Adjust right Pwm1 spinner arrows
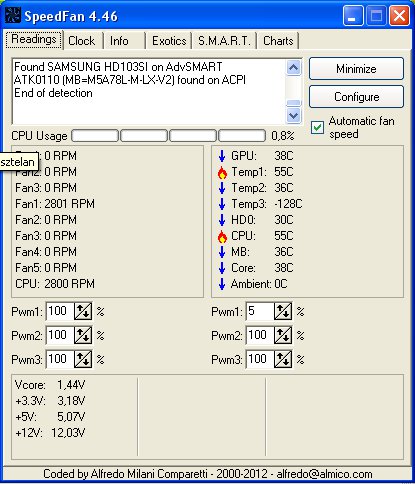 [x=283, y=311]
